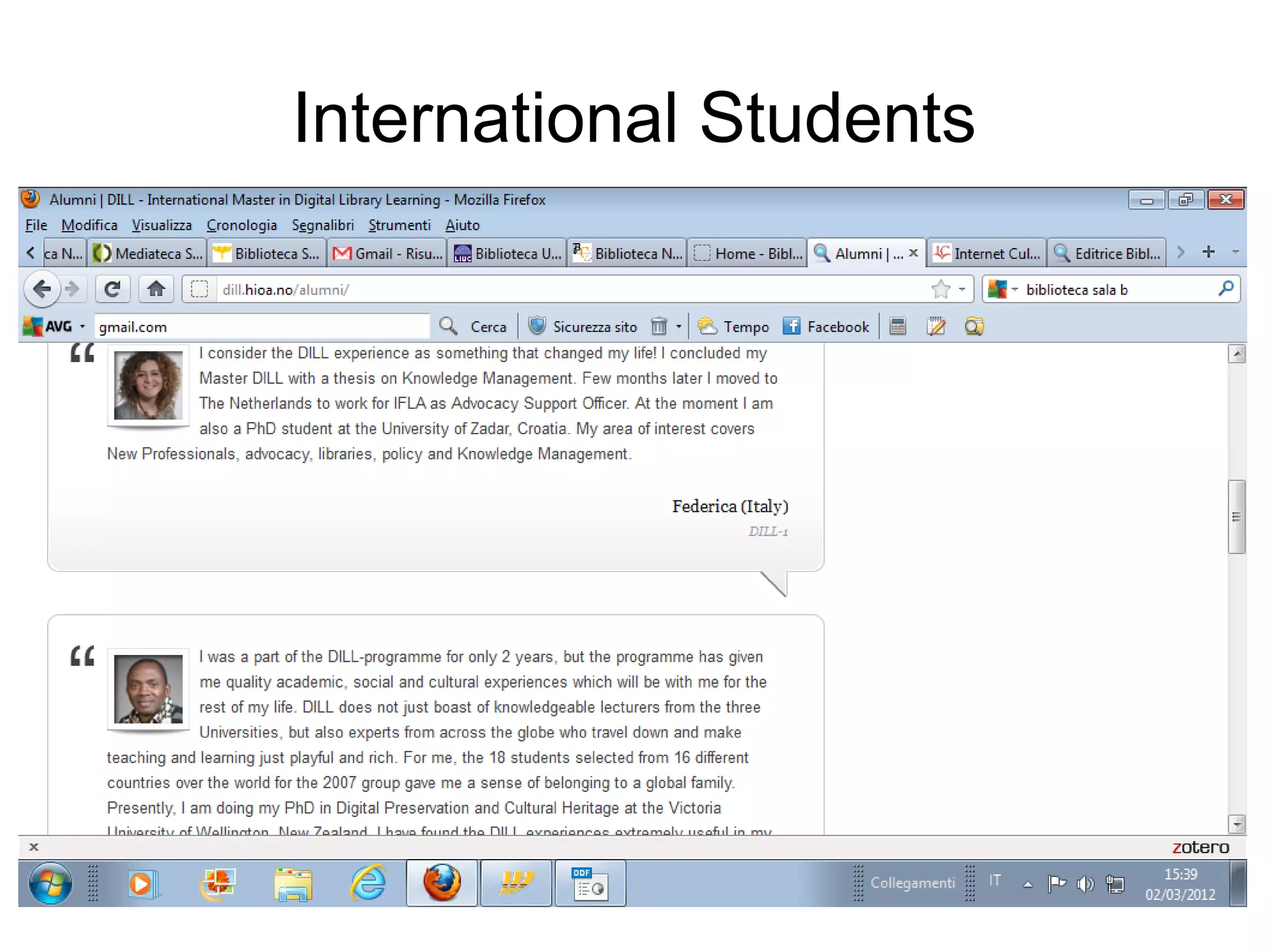Switch to Firefox in the taskbar
1270x952 pixels.
[442, 883]
